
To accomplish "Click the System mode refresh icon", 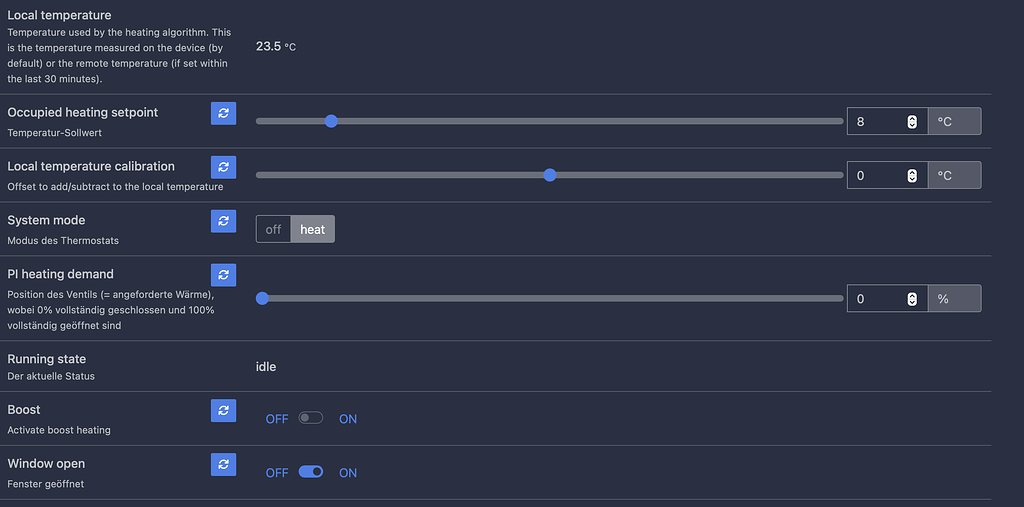I will tap(223, 221).
